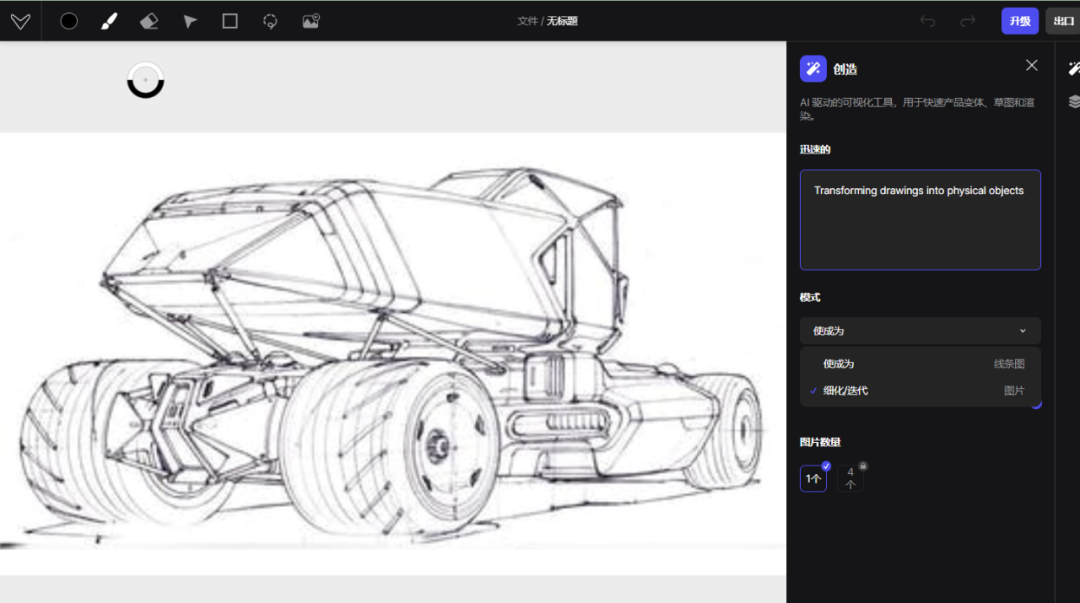The width and height of the screenshot is (1080, 603).
Task: Click the brush size cursor ring
Action: pos(145,80)
